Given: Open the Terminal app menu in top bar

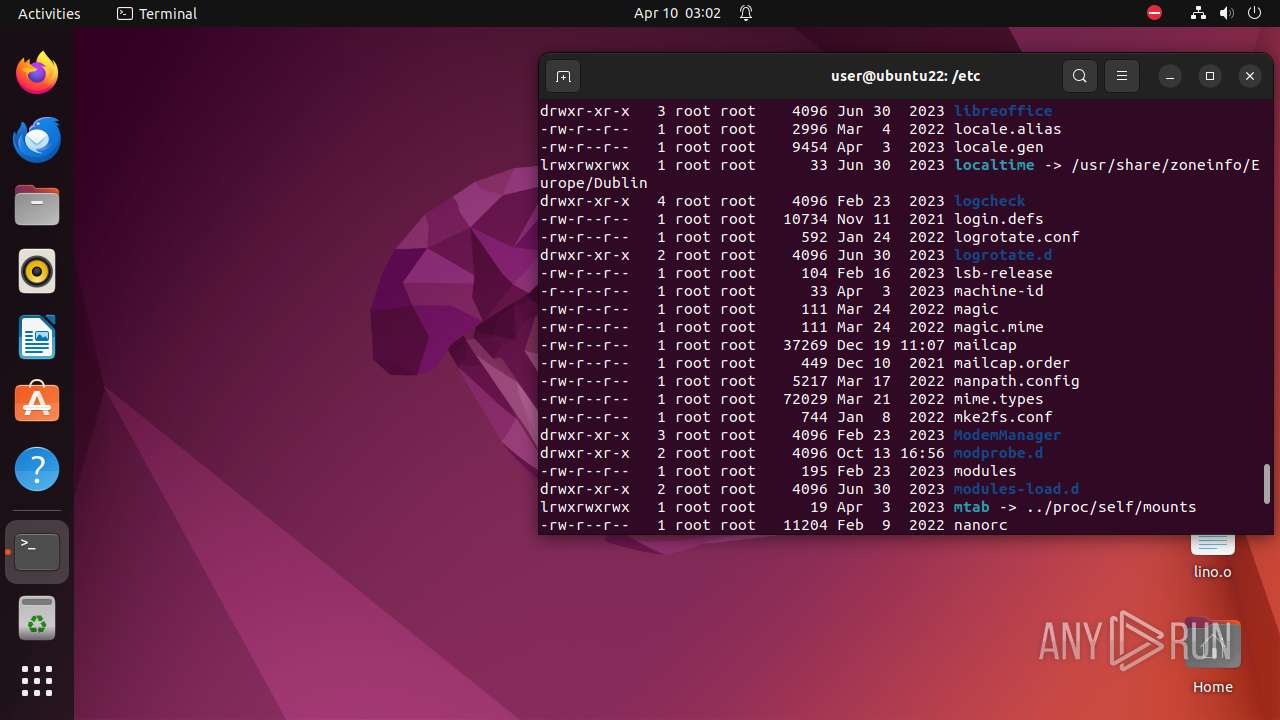Looking at the screenshot, I should point(157,13).
